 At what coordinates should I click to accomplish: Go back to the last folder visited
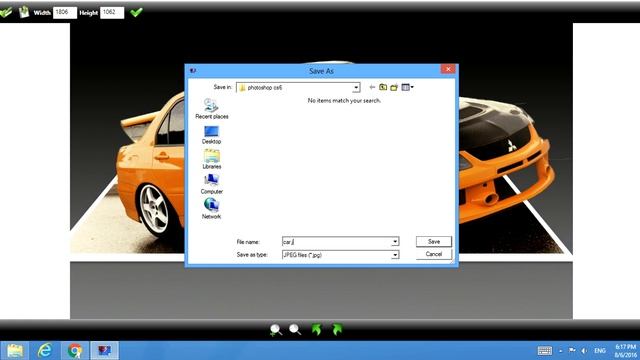click(x=372, y=87)
